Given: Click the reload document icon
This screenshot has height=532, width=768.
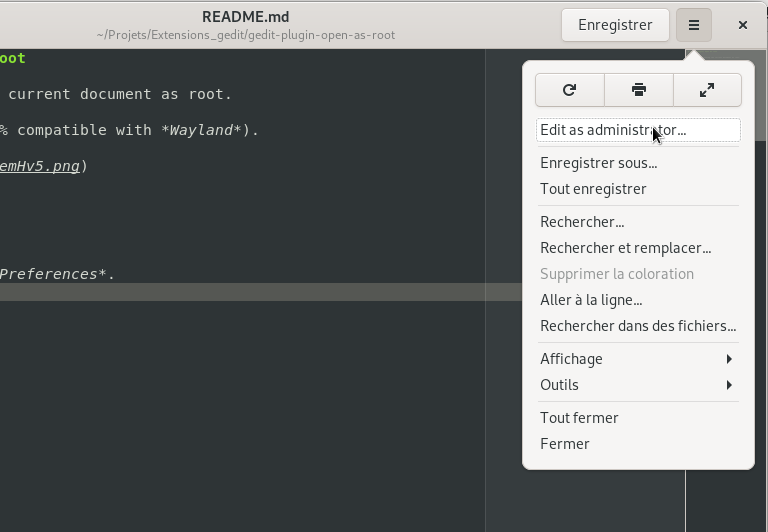Looking at the screenshot, I should (x=570, y=90).
